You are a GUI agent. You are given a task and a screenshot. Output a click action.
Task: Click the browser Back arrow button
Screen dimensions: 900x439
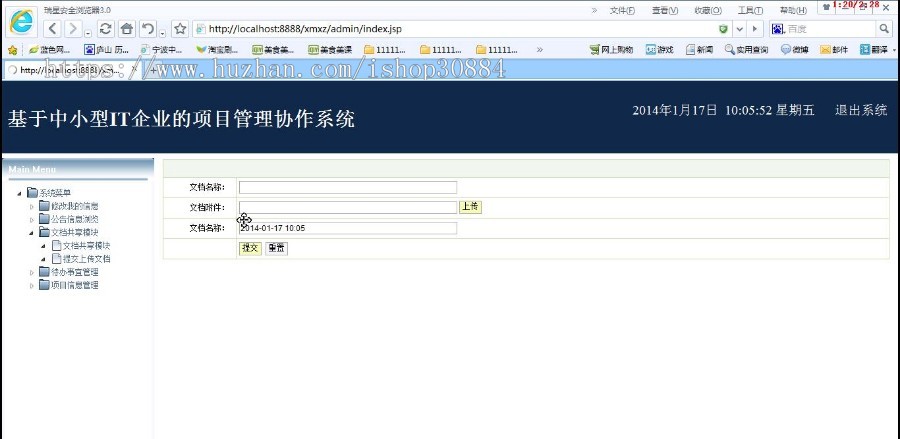(53, 29)
